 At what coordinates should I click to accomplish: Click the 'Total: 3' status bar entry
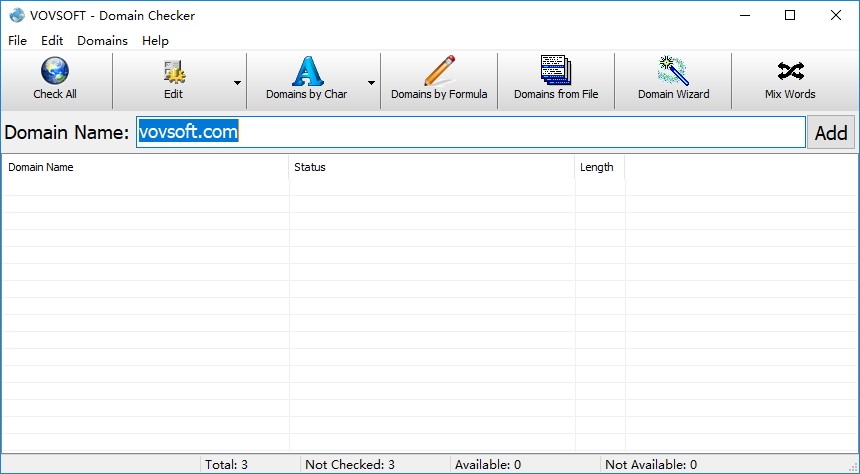pos(227,465)
